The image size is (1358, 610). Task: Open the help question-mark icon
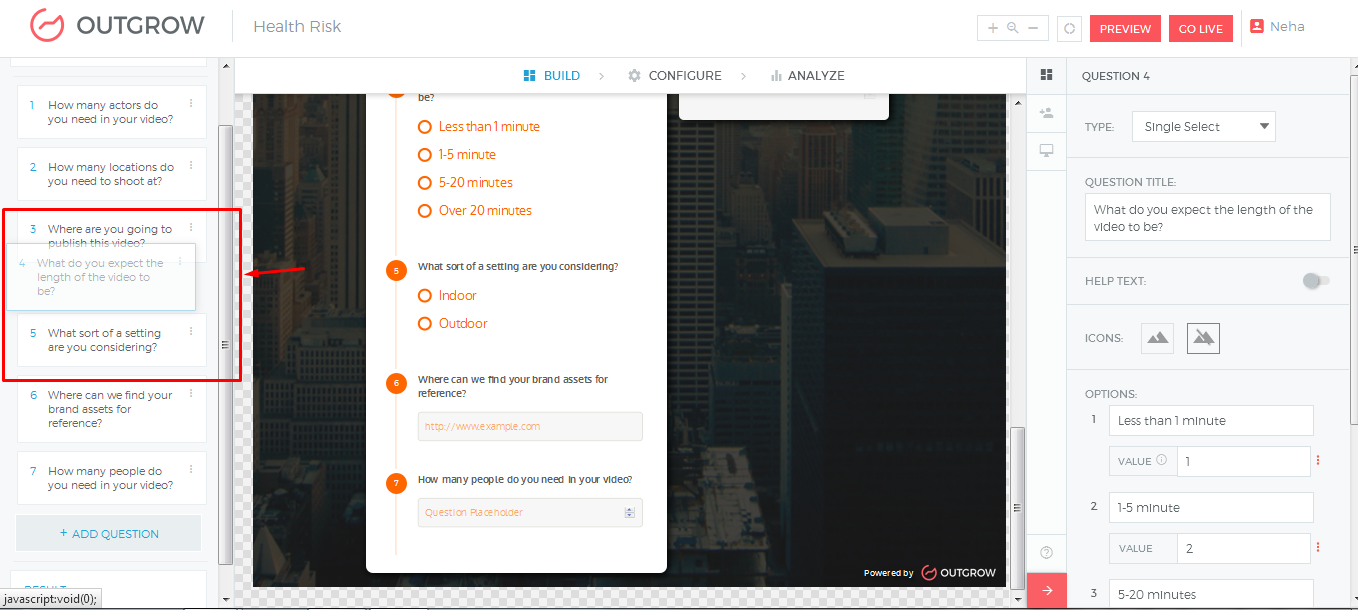point(1047,552)
